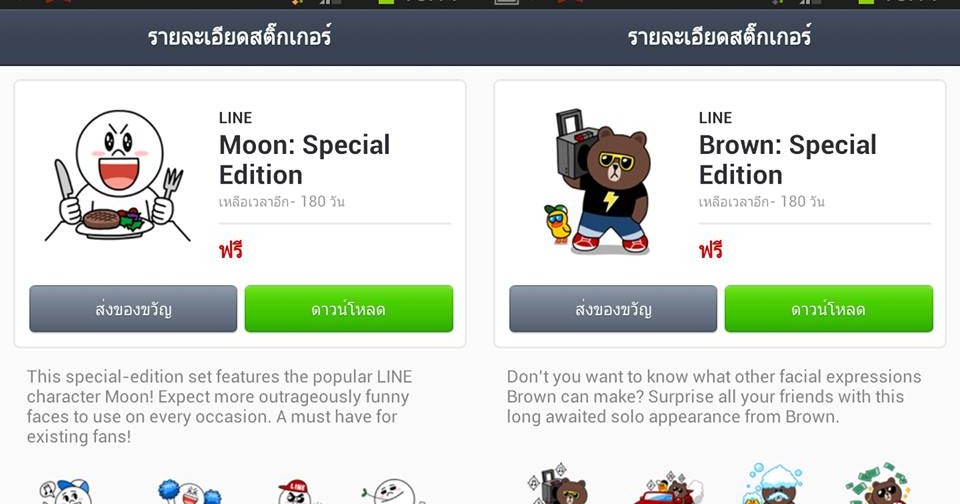Preview Brown sticker in red car

(x=669, y=489)
